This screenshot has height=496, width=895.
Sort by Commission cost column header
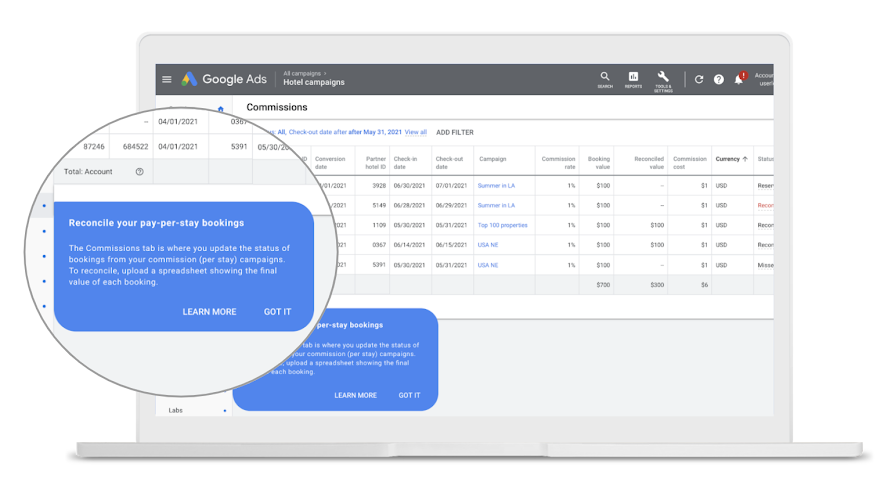(690, 163)
